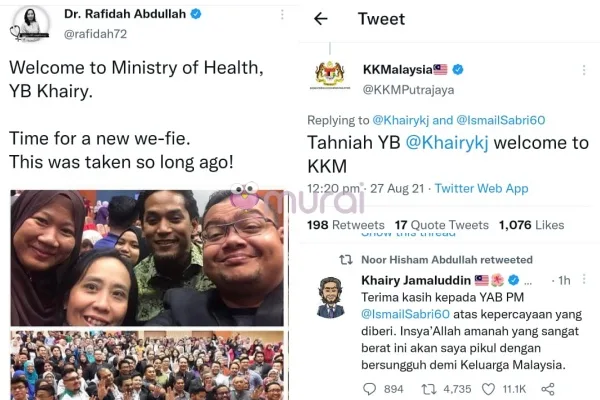Viewport: 600px width, 400px height.
Task: Click the Twitter Web App source link
Action: click(x=481, y=188)
